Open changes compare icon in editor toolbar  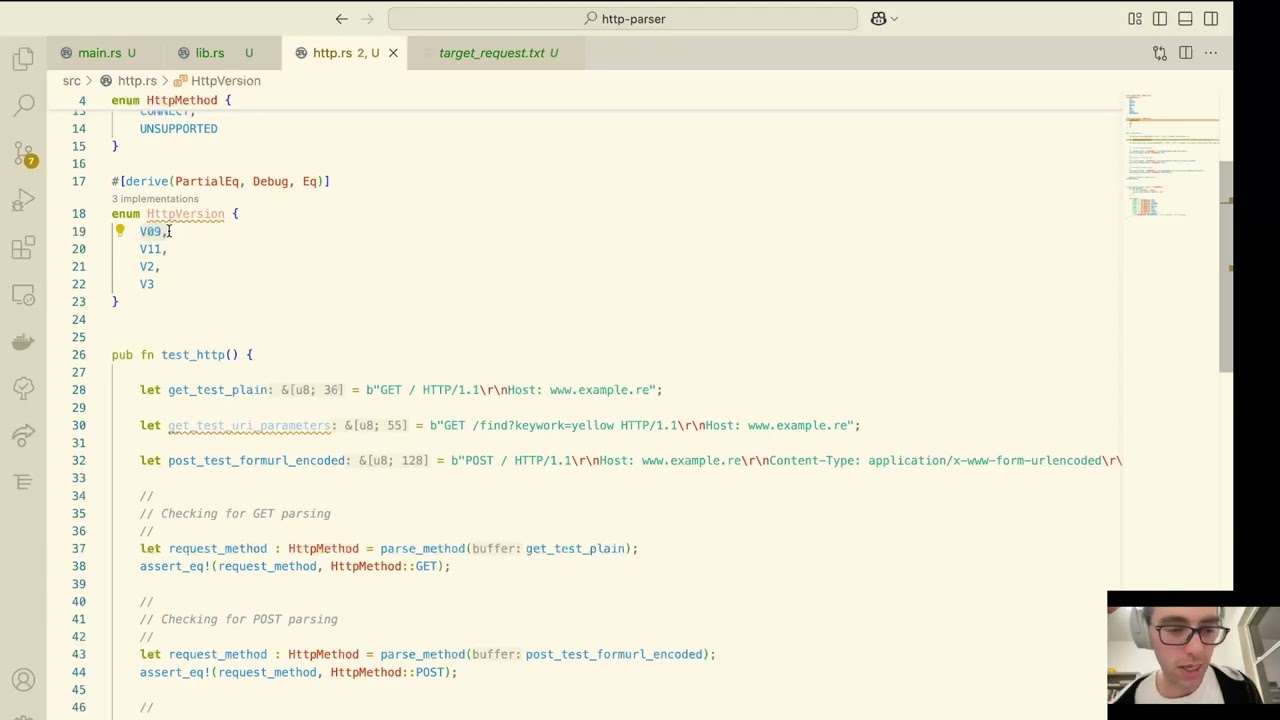tap(1160, 53)
